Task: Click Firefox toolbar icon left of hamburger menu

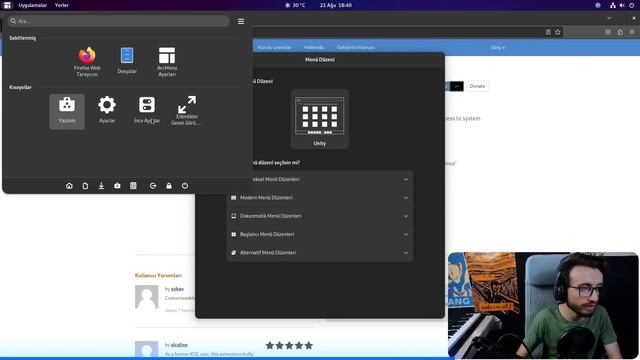Action: 620,32
